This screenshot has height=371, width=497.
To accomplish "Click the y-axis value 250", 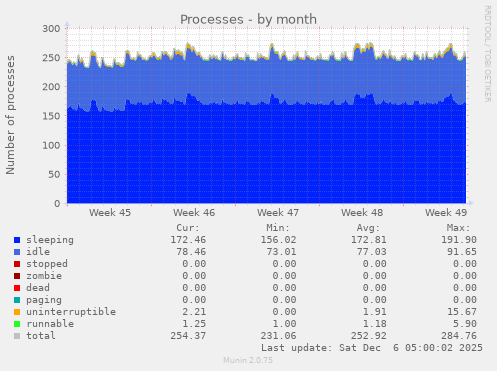I will (51, 58).
